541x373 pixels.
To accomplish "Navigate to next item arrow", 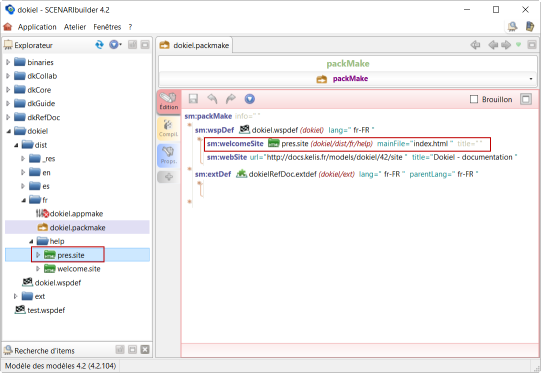I will coord(506,45).
